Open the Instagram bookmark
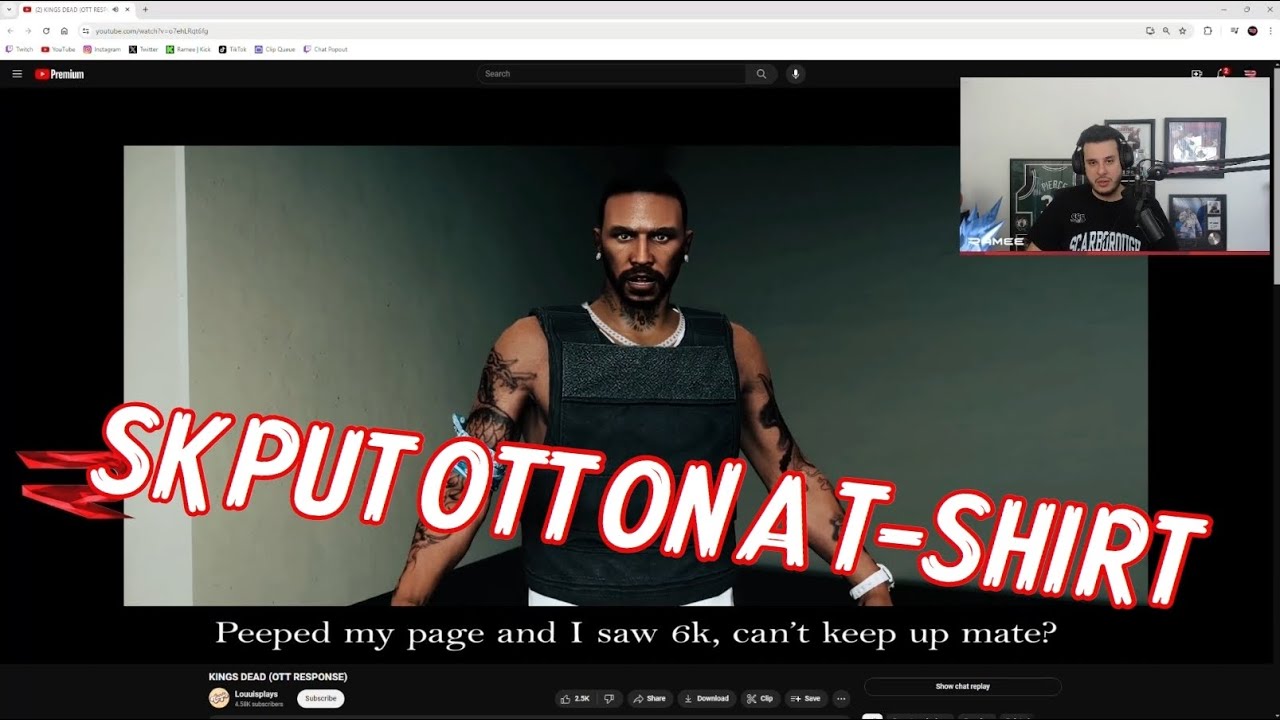This screenshot has height=720, width=1280. [102, 49]
